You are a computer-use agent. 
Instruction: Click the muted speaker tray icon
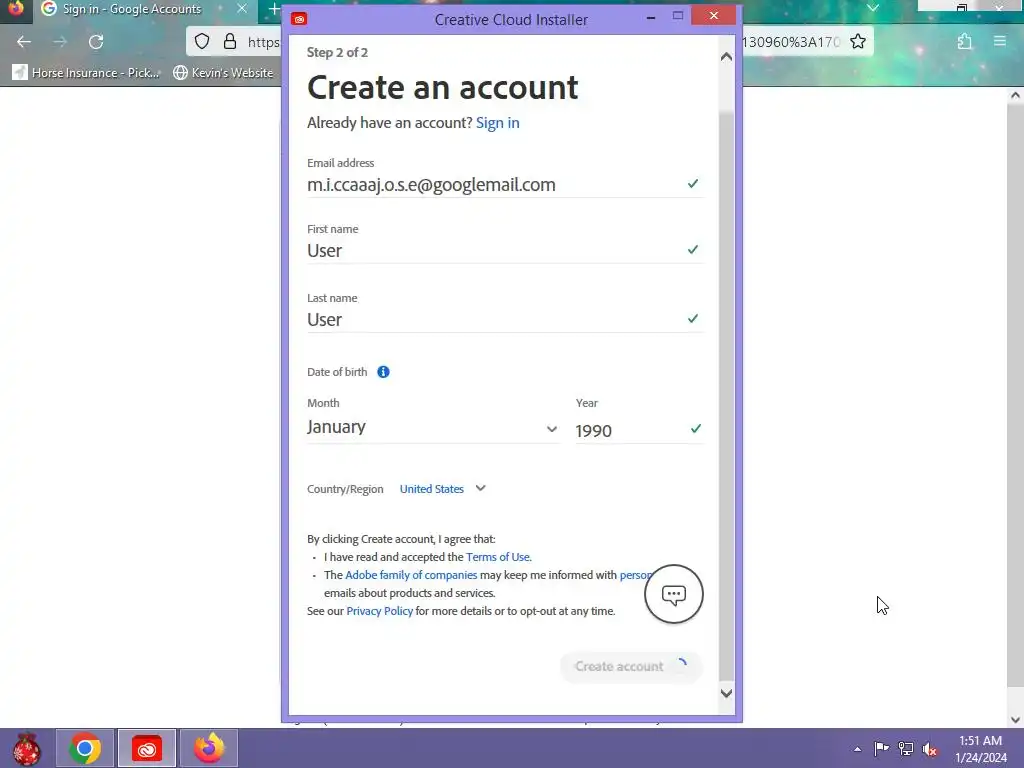[929, 748]
